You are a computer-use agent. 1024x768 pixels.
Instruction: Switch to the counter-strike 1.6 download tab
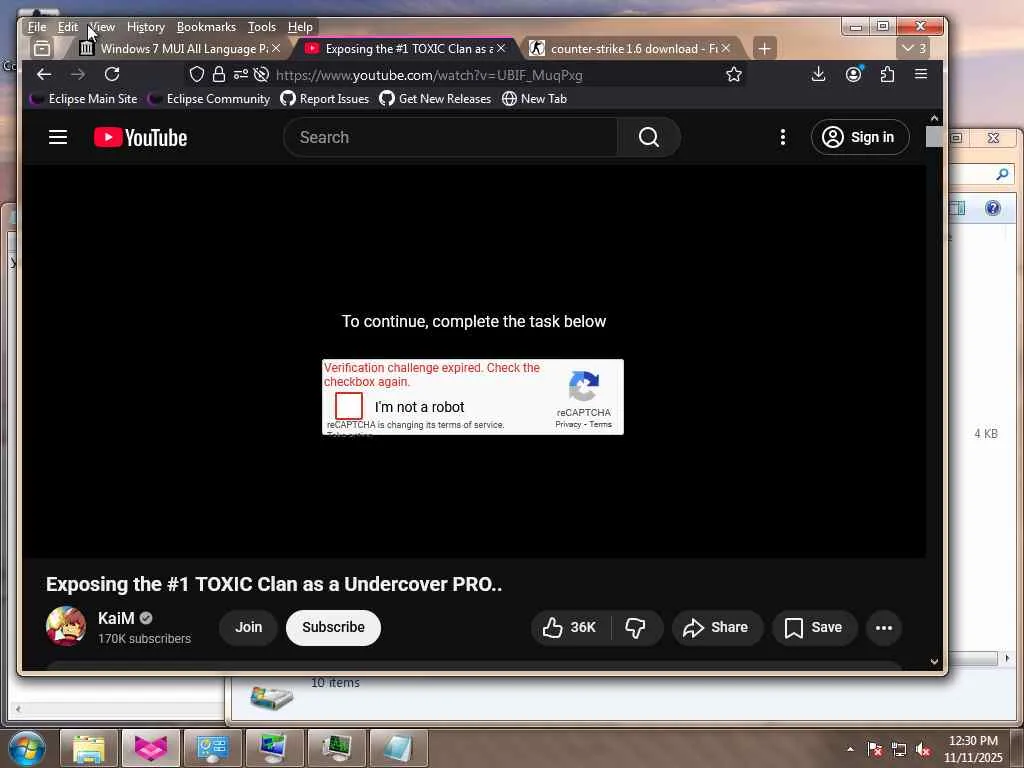(x=626, y=48)
